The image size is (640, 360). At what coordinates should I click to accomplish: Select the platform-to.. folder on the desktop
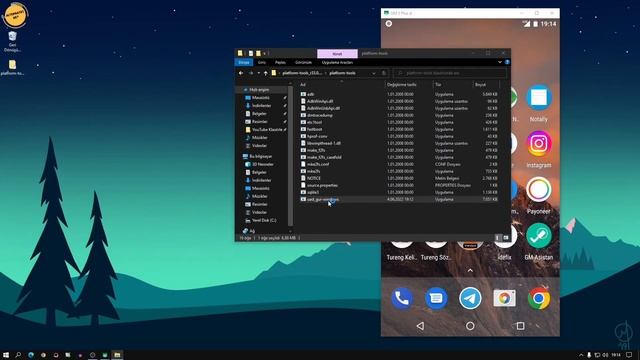[x=12, y=68]
